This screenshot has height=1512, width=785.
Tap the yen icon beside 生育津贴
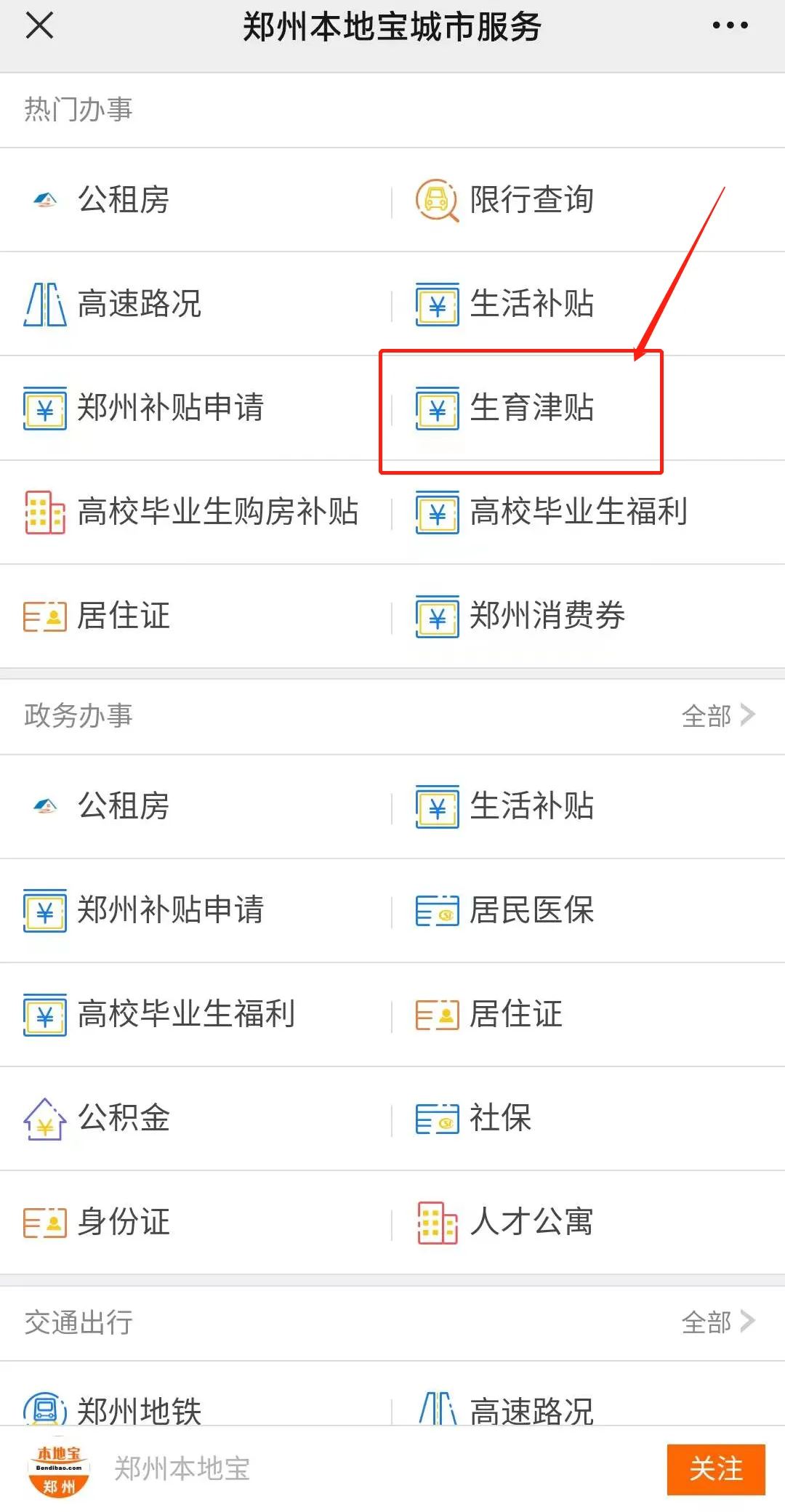pos(437,409)
